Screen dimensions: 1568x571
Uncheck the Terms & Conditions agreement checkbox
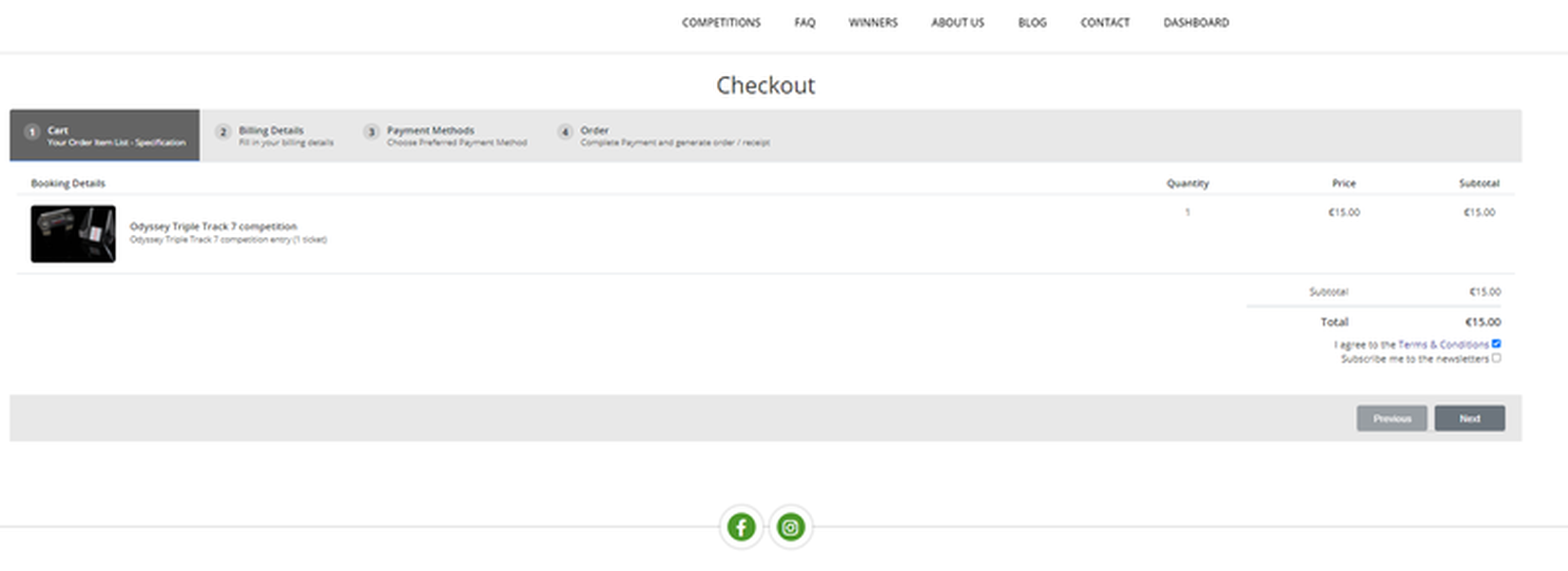coord(1496,344)
